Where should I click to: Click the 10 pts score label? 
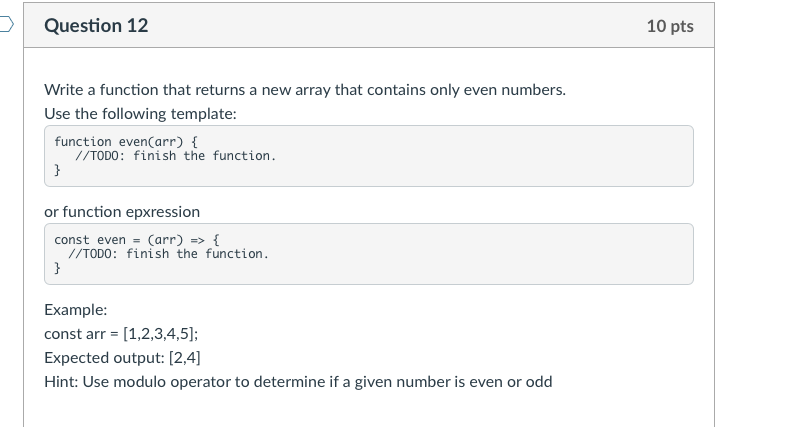(670, 26)
